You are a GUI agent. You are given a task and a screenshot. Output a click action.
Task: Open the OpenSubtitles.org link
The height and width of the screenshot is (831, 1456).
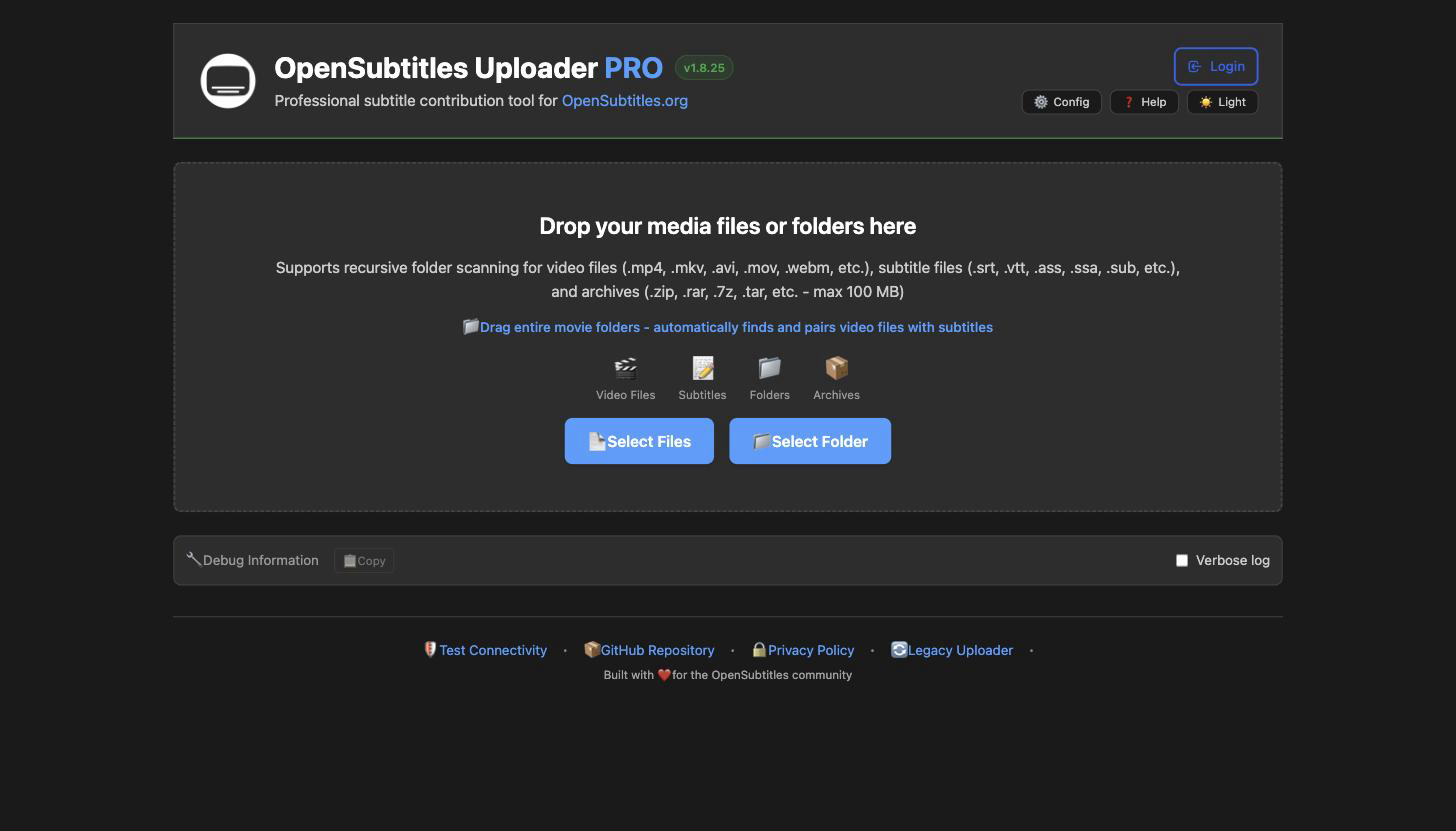[625, 100]
